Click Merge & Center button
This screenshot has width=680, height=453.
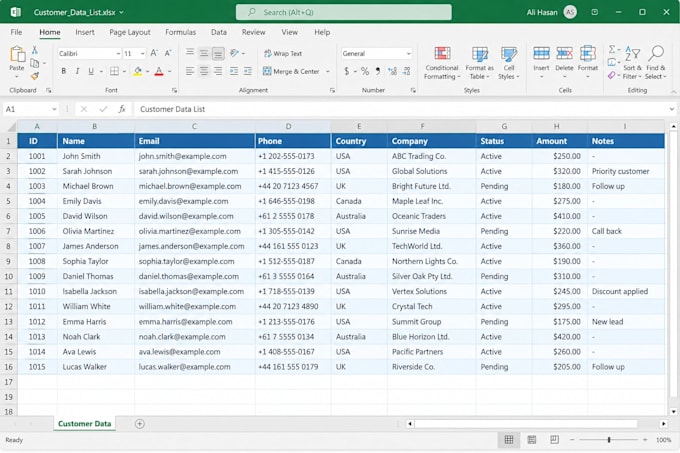(x=291, y=72)
